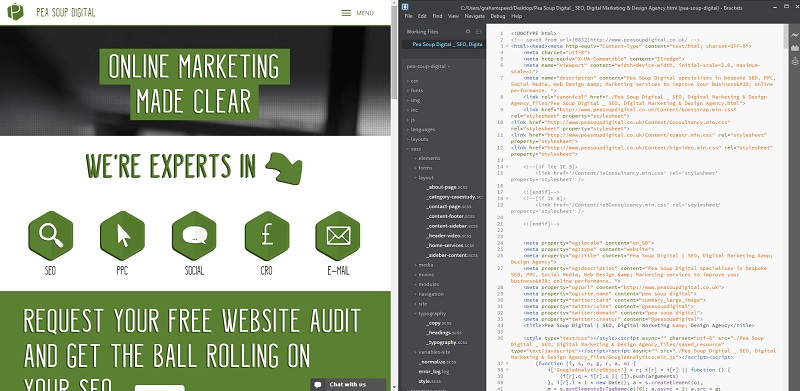
Task: Select the CRO pound-sign hexagon icon
Action: pyautogui.click(x=267, y=235)
